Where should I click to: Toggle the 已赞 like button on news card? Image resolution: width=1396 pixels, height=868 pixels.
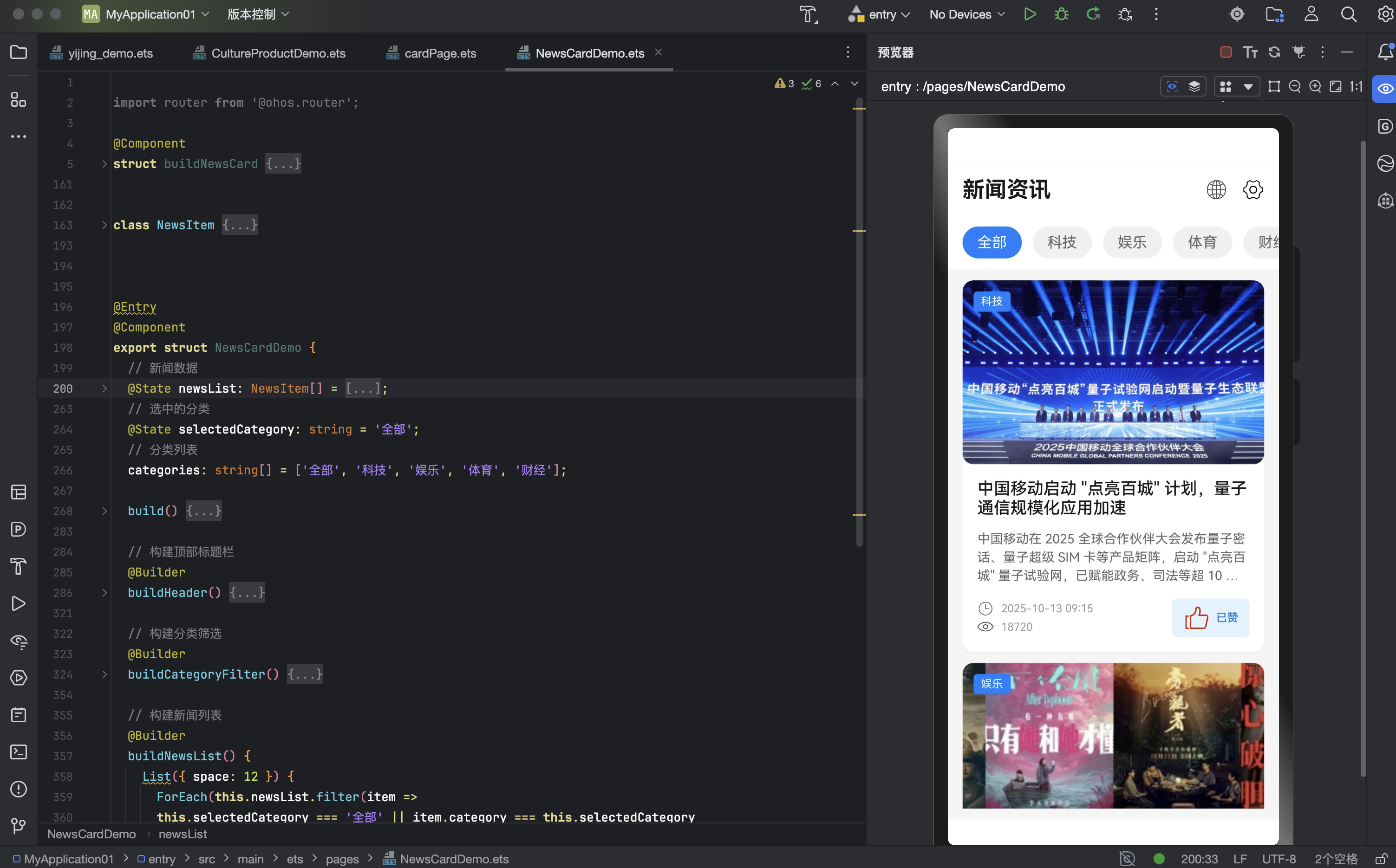click(x=1211, y=618)
